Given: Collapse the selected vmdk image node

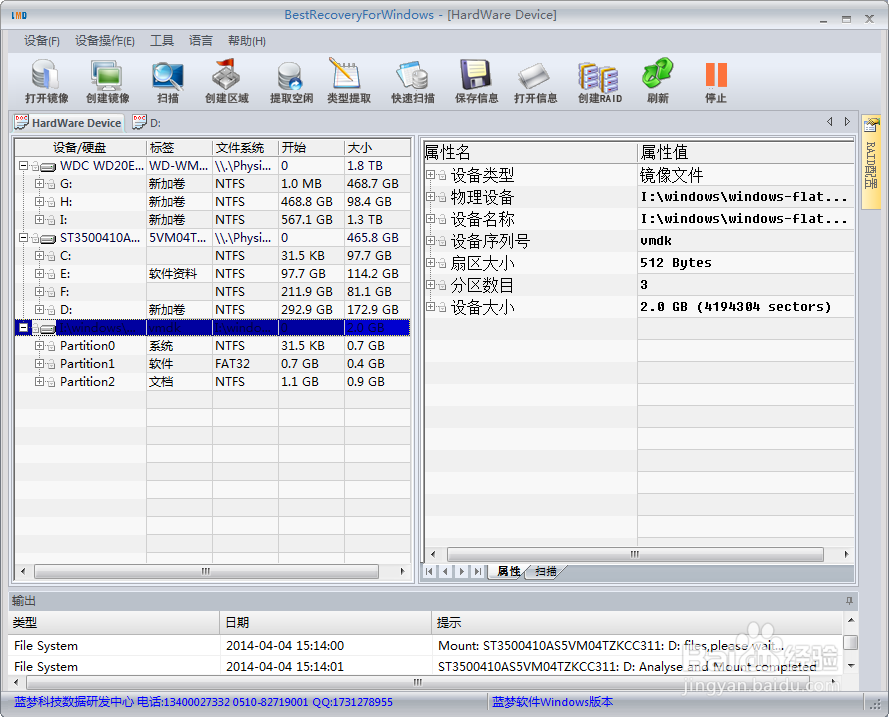Looking at the screenshot, I should click(x=23, y=328).
